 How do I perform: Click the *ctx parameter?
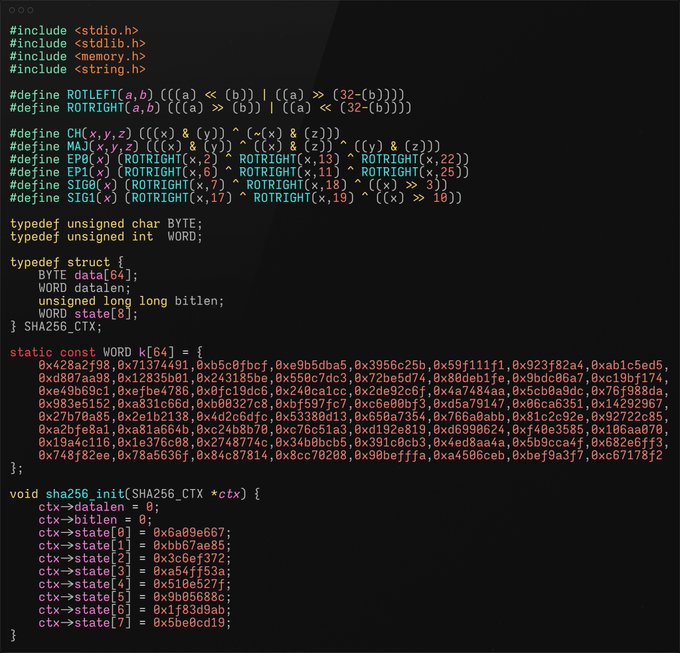[225, 494]
